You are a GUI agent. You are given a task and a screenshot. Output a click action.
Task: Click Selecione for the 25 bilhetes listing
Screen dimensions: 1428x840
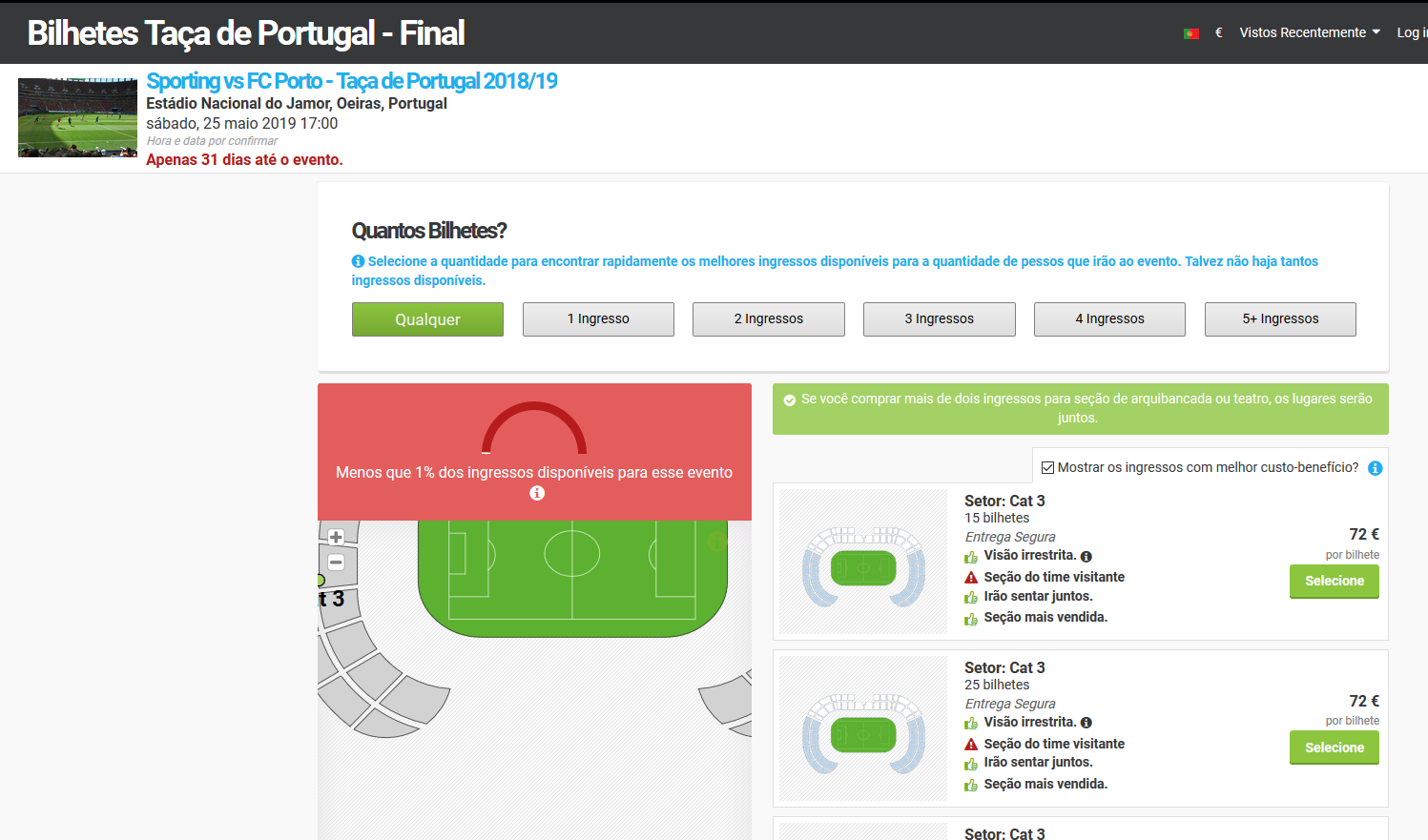pyautogui.click(x=1335, y=748)
